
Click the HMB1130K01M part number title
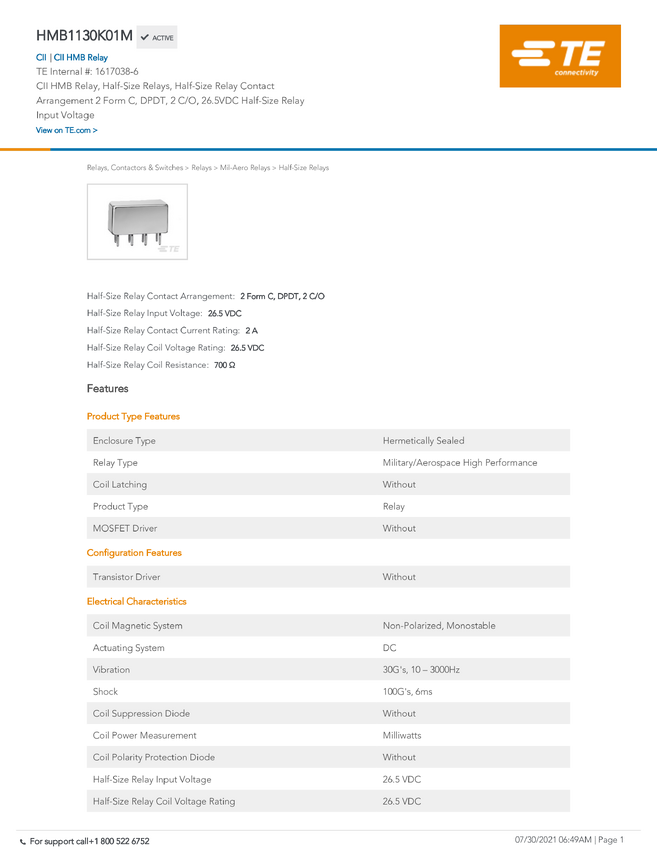84,36
